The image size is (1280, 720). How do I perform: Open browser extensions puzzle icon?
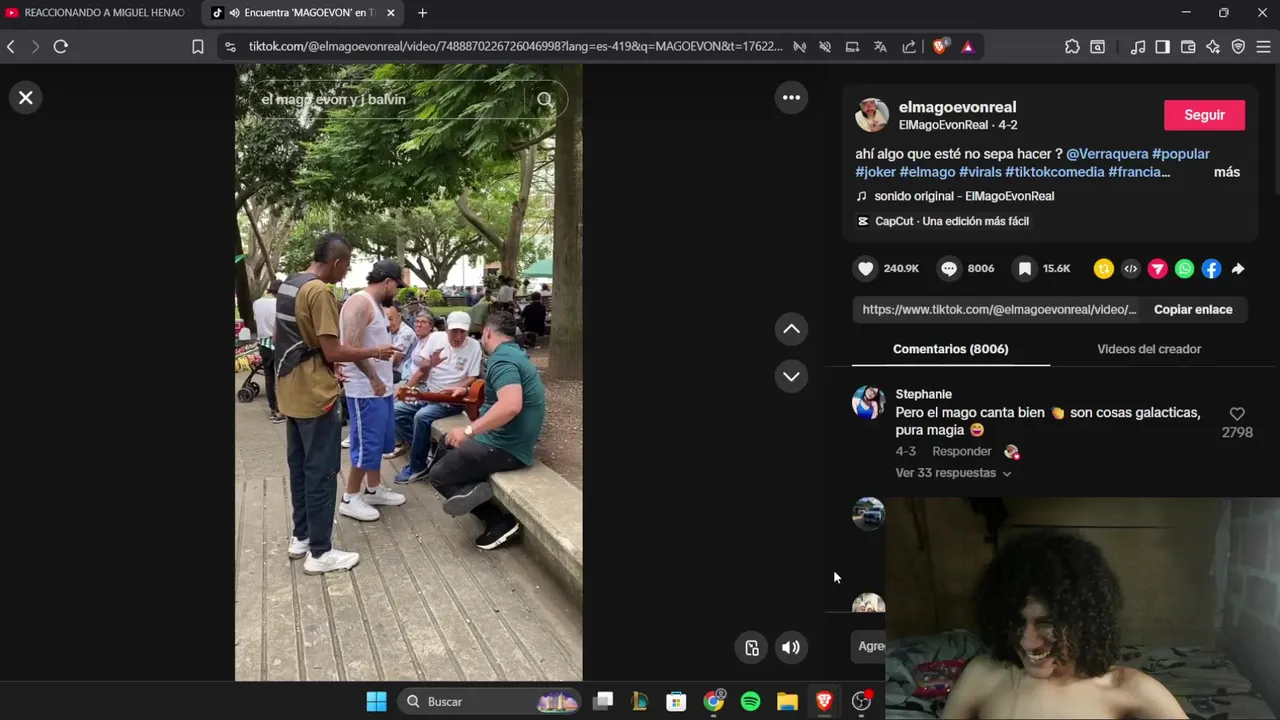click(1072, 46)
